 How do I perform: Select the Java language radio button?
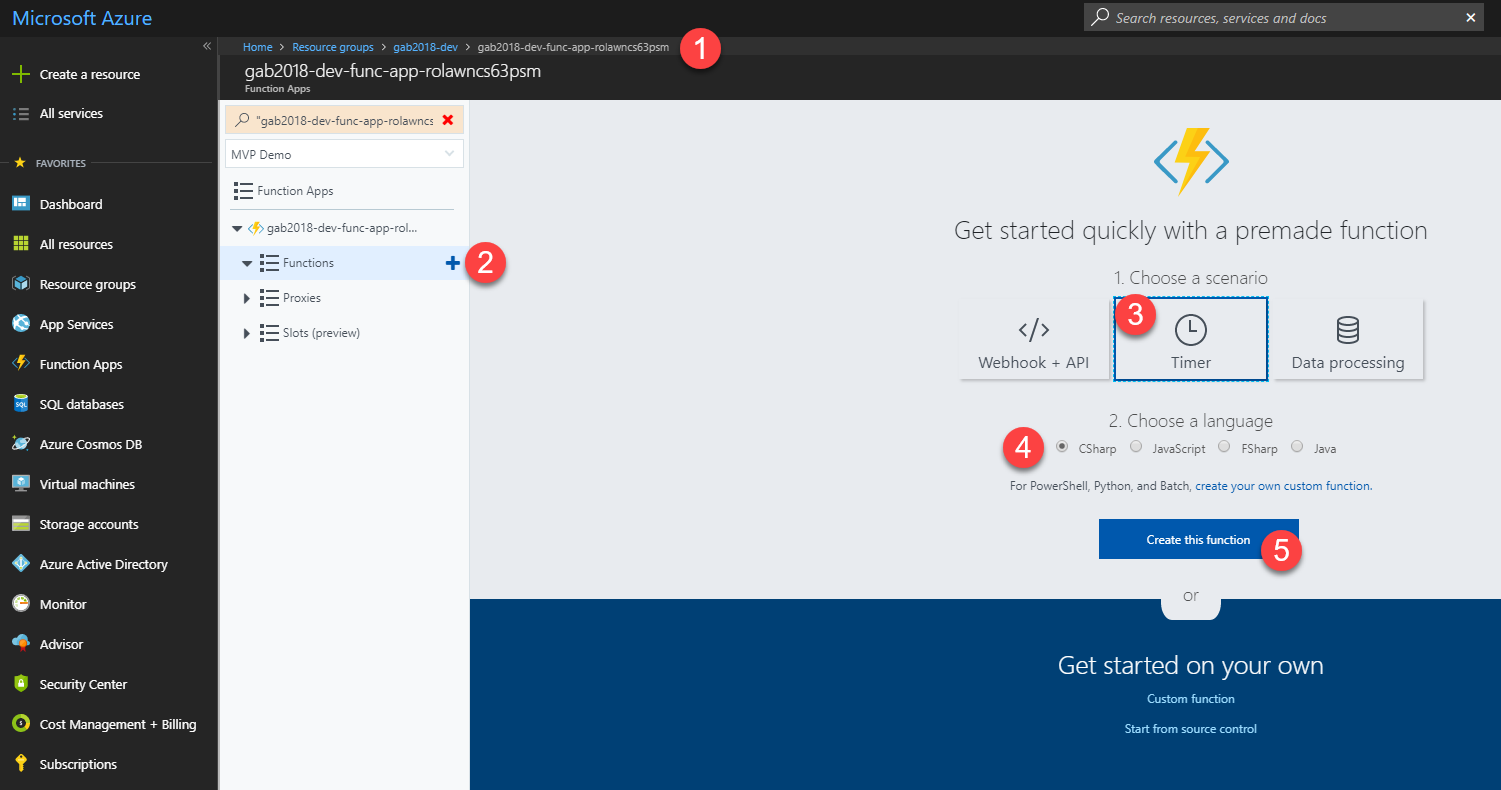coord(1297,447)
